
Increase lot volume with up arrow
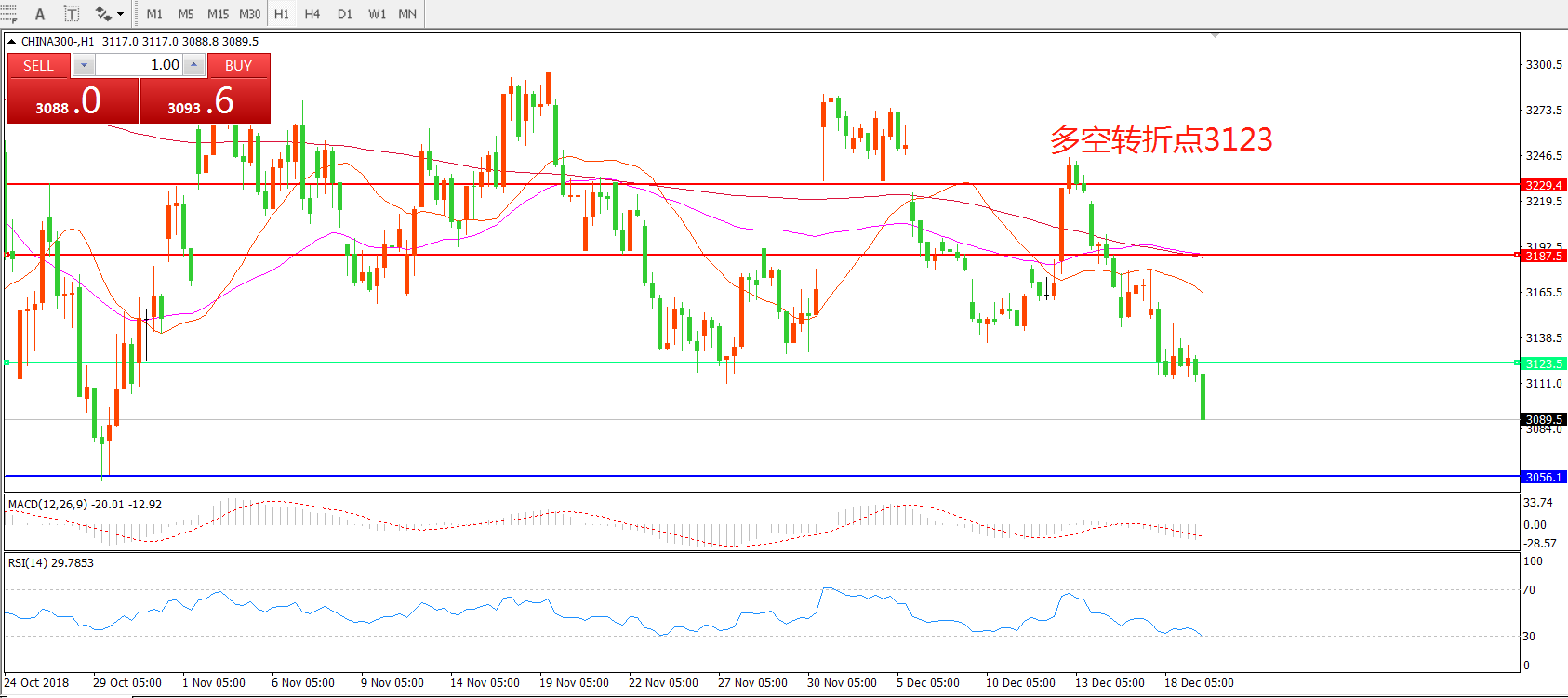(x=193, y=65)
